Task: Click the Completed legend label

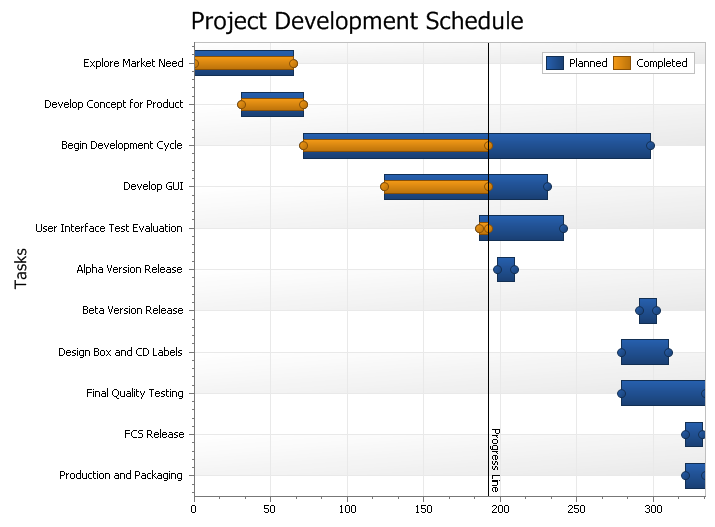Action: [662, 63]
